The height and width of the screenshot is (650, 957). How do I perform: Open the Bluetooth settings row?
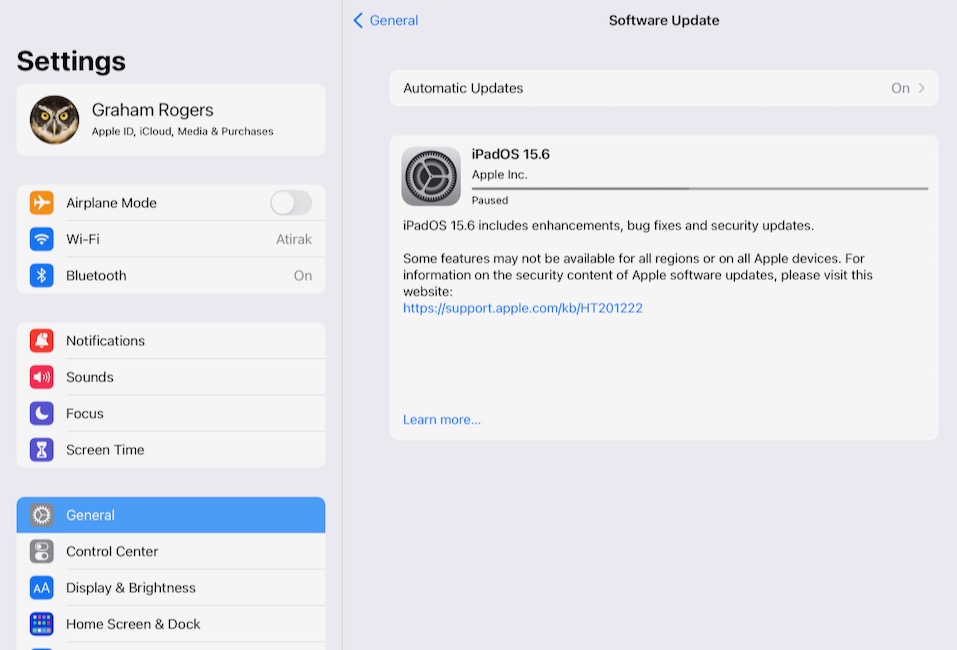(x=171, y=276)
